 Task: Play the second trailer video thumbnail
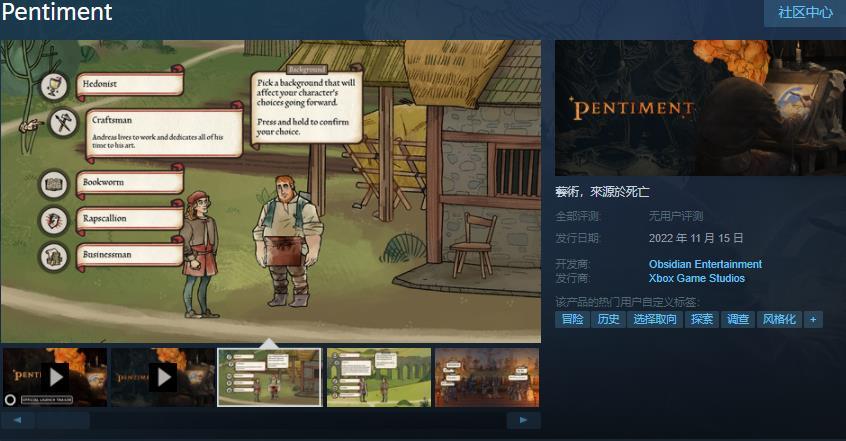click(x=163, y=377)
